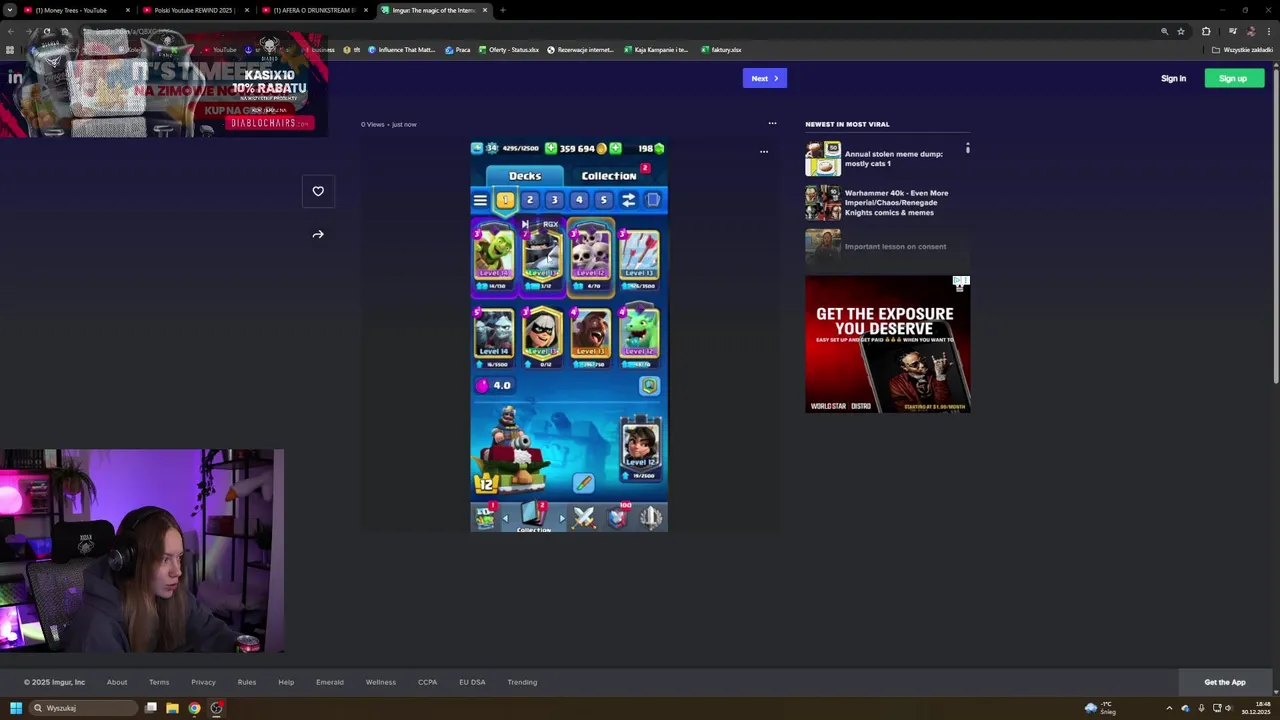Viewport: 1280px width, 720px height.
Task: Switch to AFERA O DRUNKSTREAM tab
Action: [313, 10]
